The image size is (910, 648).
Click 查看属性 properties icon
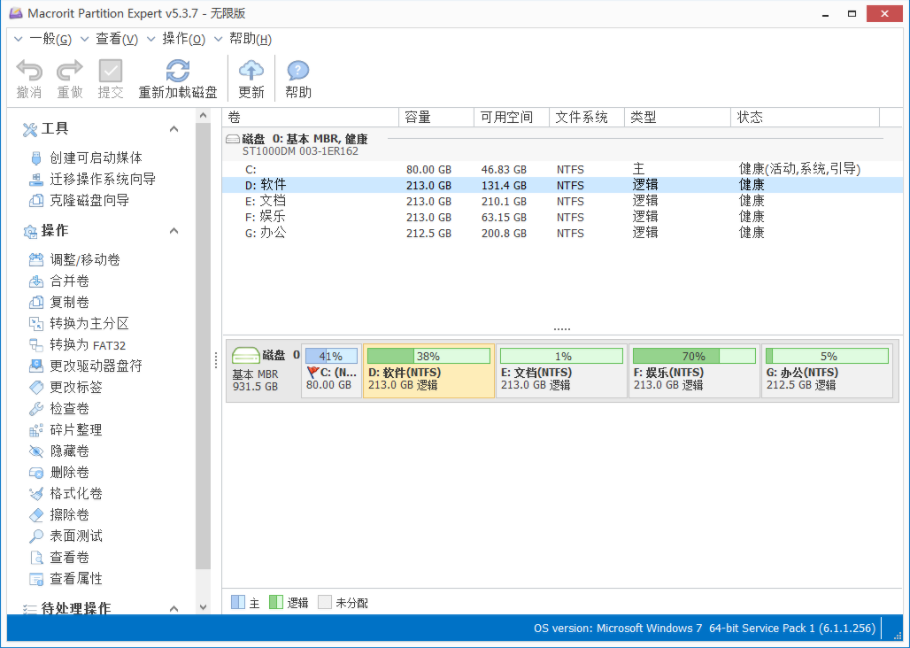36,579
